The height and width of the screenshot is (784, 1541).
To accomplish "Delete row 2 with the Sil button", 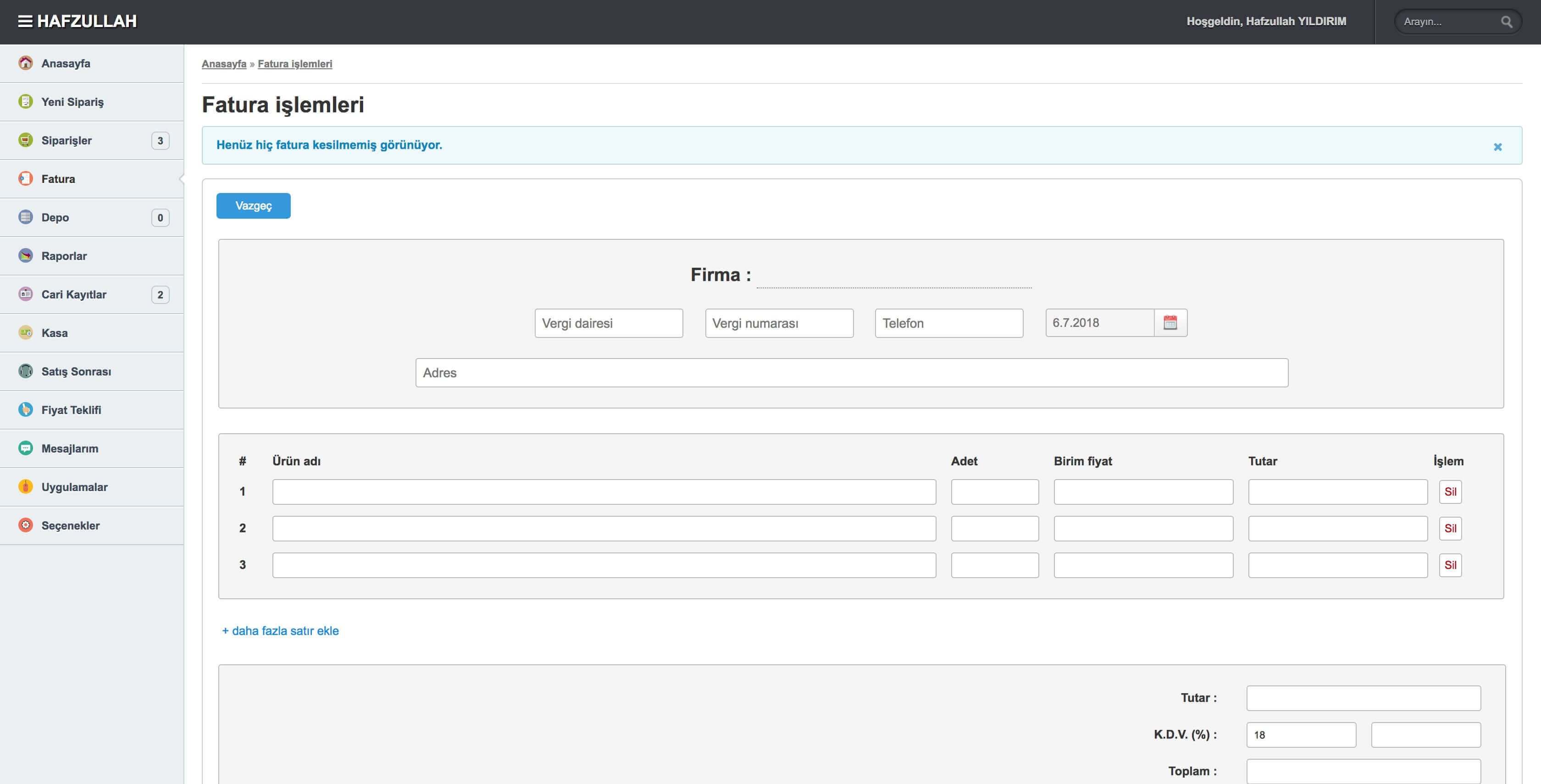I will pos(1450,529).
